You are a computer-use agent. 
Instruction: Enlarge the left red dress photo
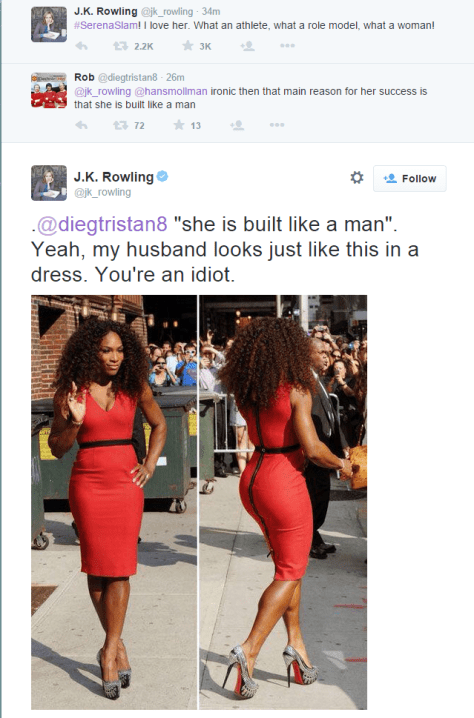coord(114,502)
